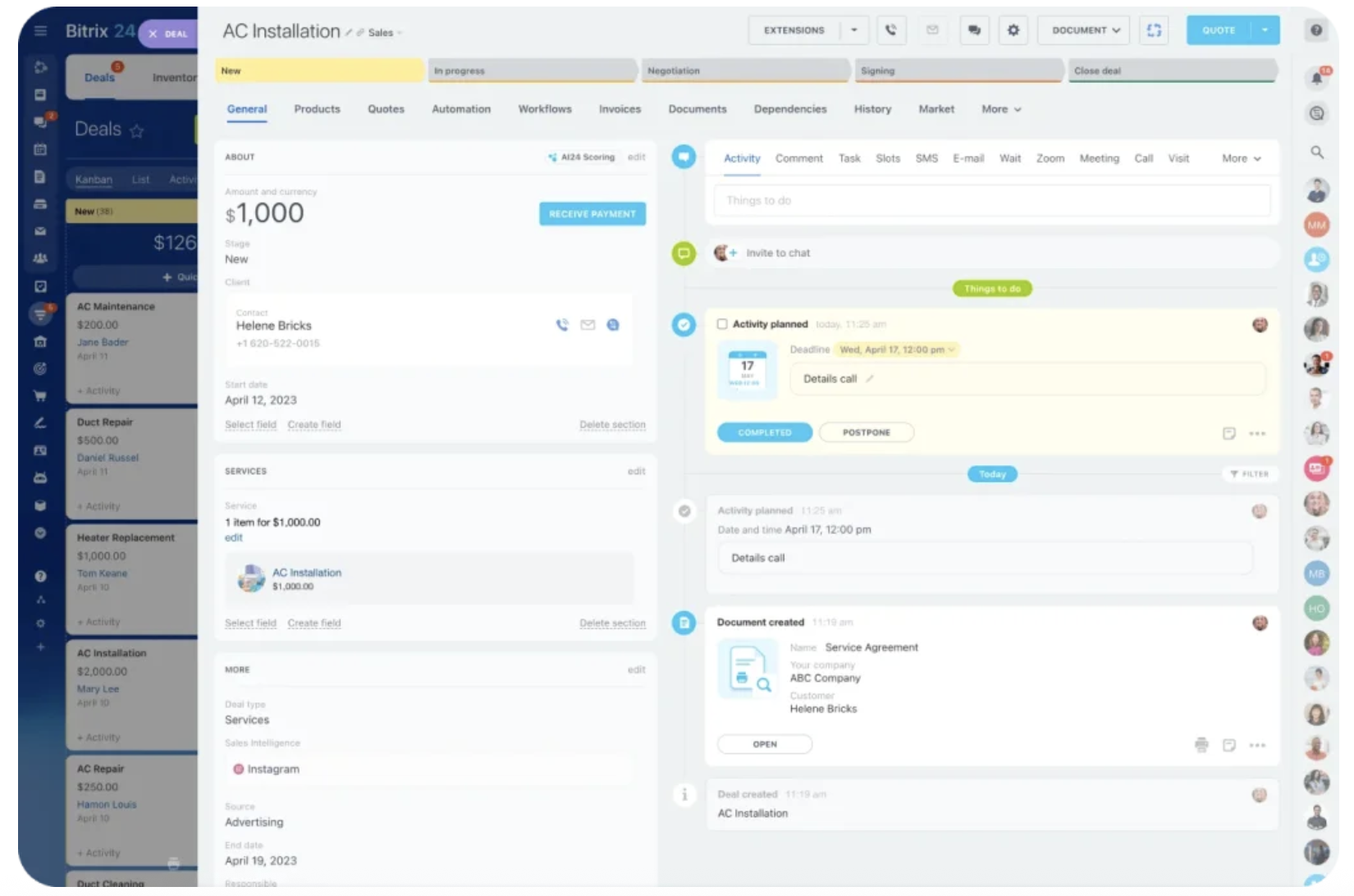Expand the Quote button dropdown arrow

pyautogui.click(x=1265, y=30)
